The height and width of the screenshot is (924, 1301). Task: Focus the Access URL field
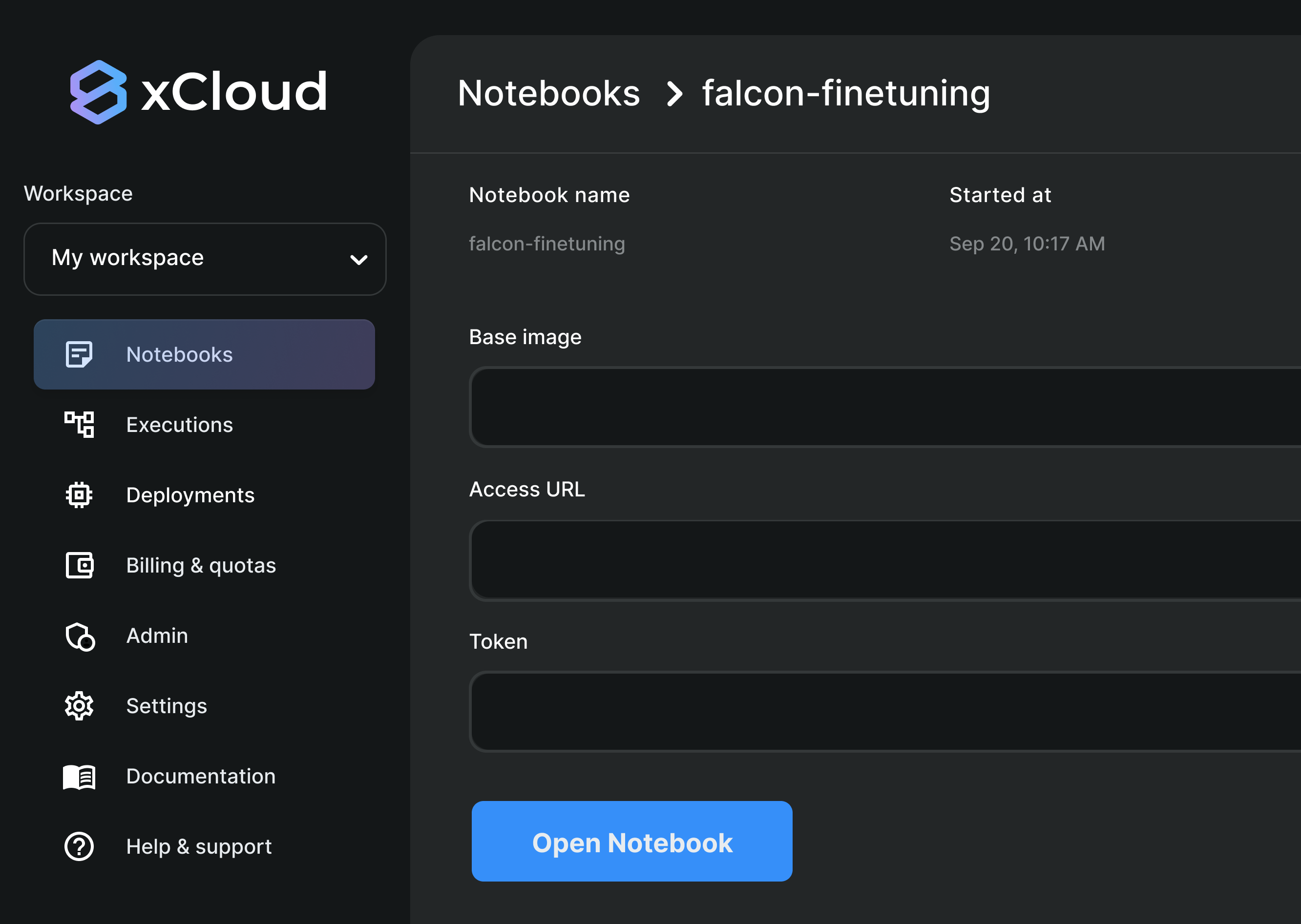coord(885,560)
